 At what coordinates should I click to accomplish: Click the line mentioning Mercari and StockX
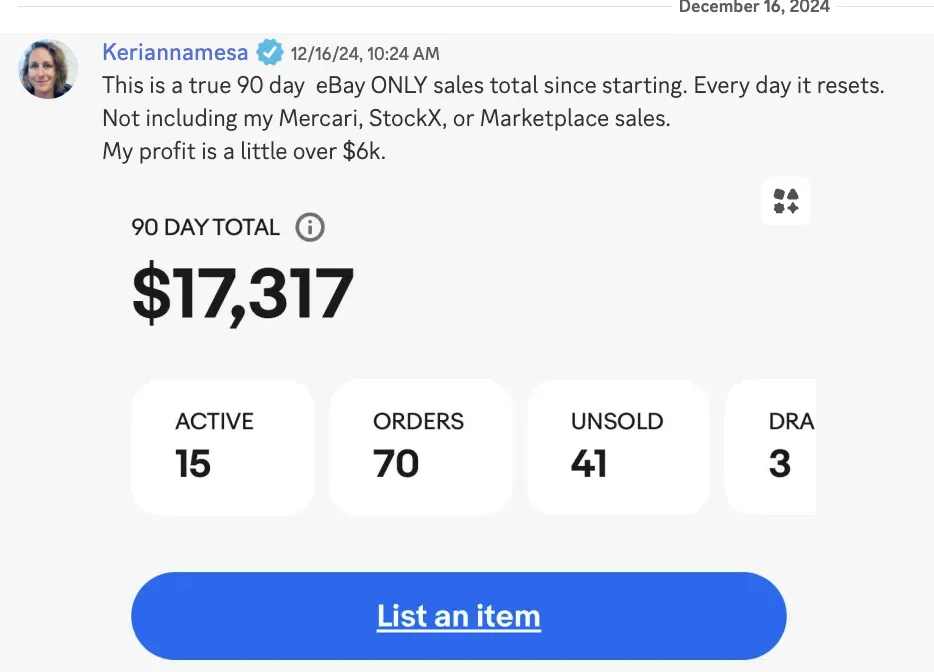click(x=386, y=119)
